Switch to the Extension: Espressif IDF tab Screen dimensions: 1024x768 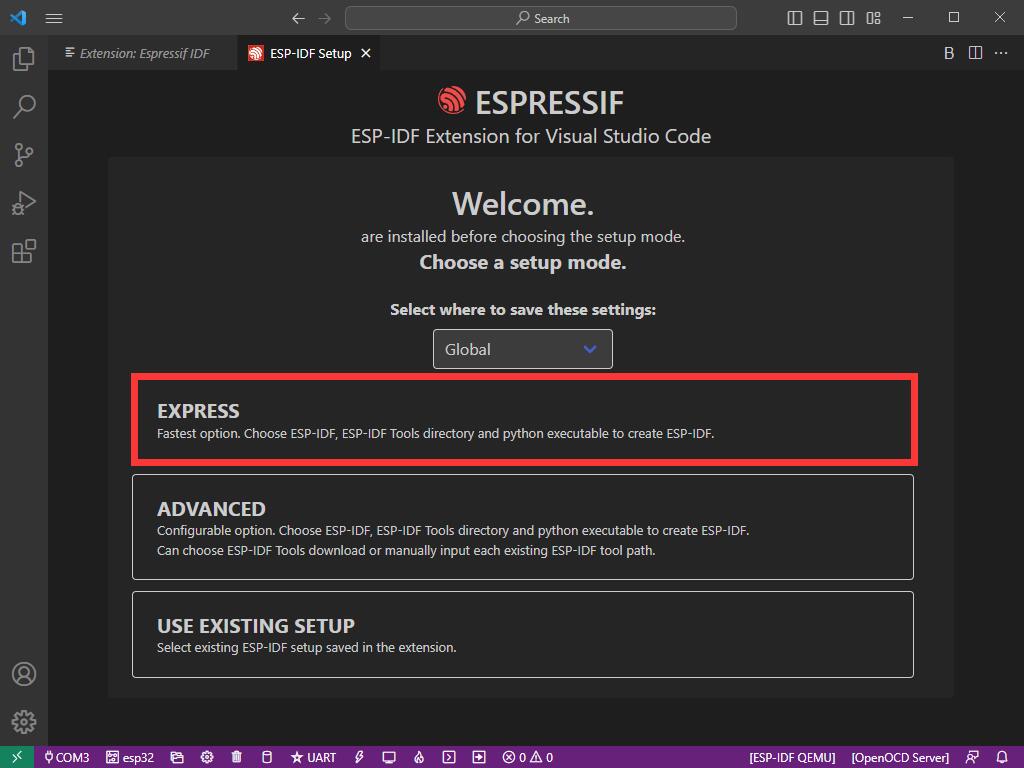point(140,53)
